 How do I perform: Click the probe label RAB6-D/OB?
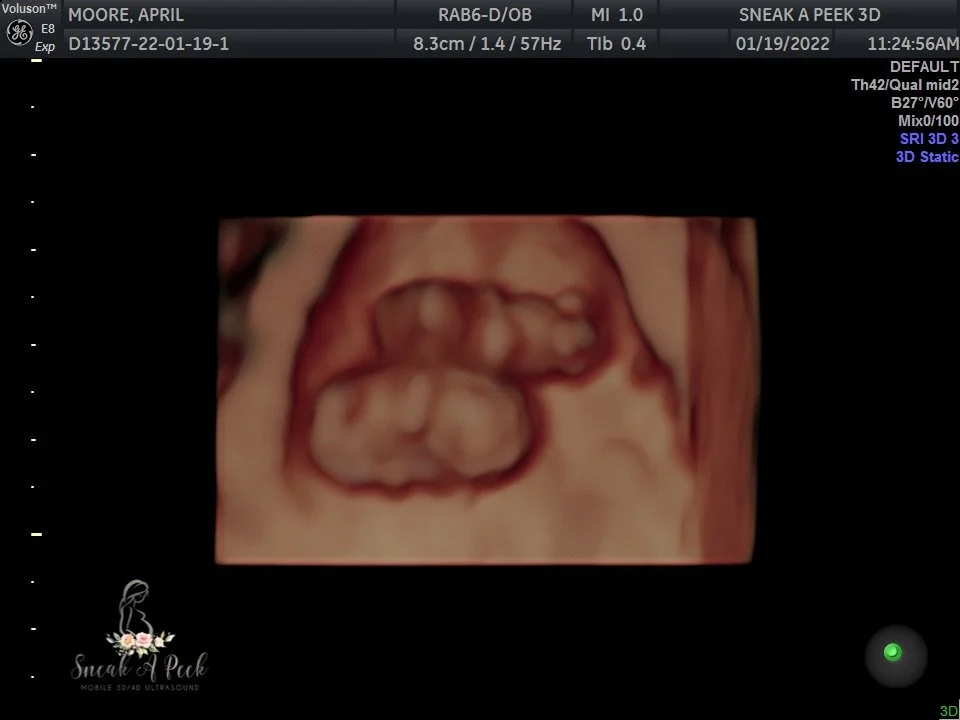pos(485,15)
